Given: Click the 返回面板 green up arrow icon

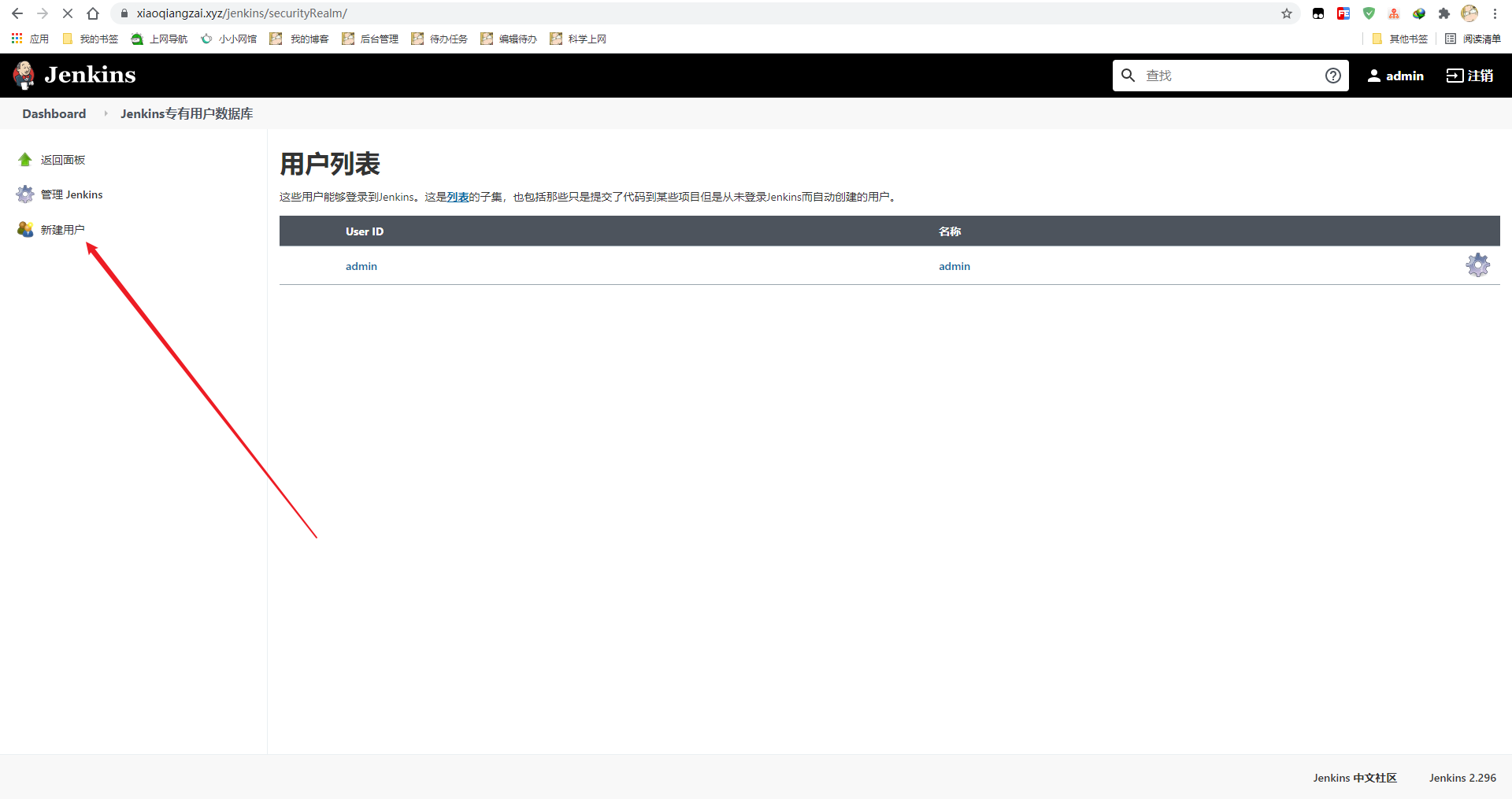Looking at the screenshot, I should click(25, 160).
